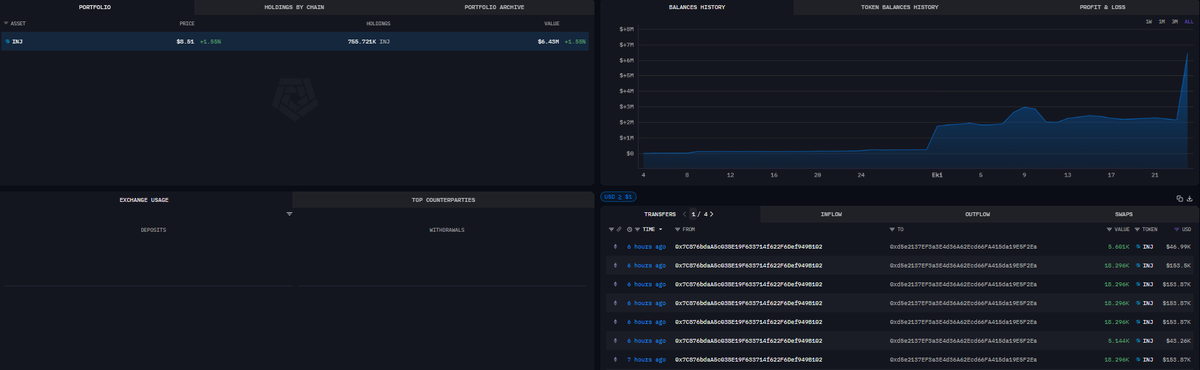Open the ASSET column filter in portfolio

6,23
